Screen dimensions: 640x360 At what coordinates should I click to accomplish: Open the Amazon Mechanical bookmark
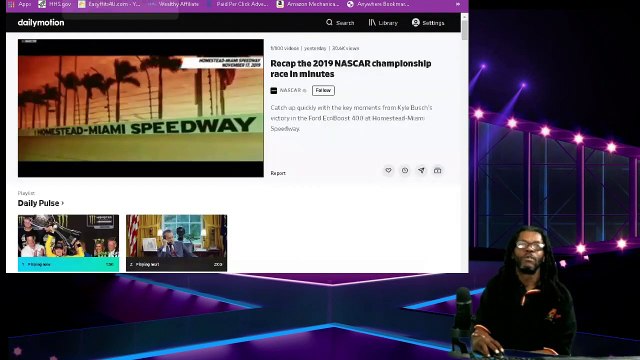(x=308, y=4)
